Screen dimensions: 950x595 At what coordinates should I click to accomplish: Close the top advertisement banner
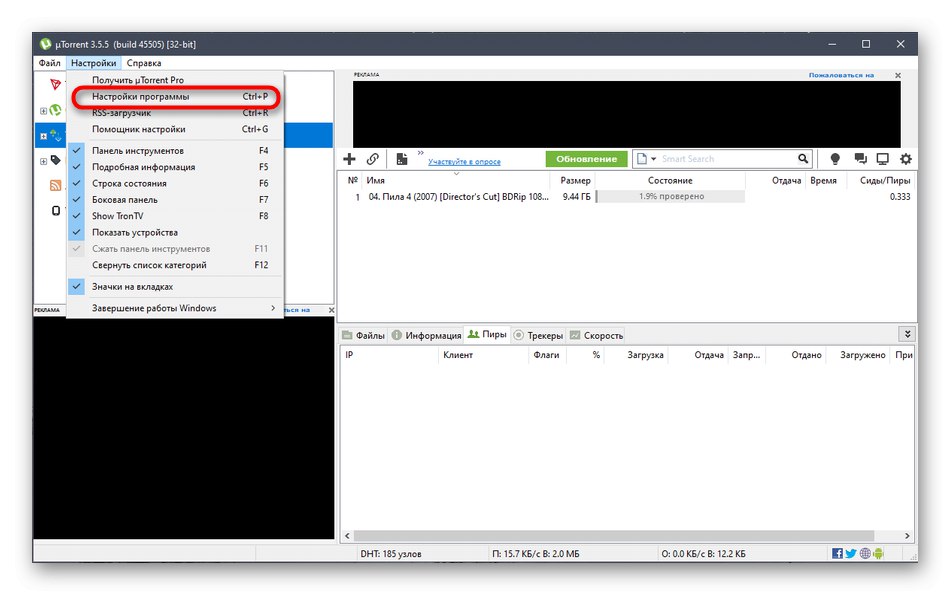(x=898, y=75)
